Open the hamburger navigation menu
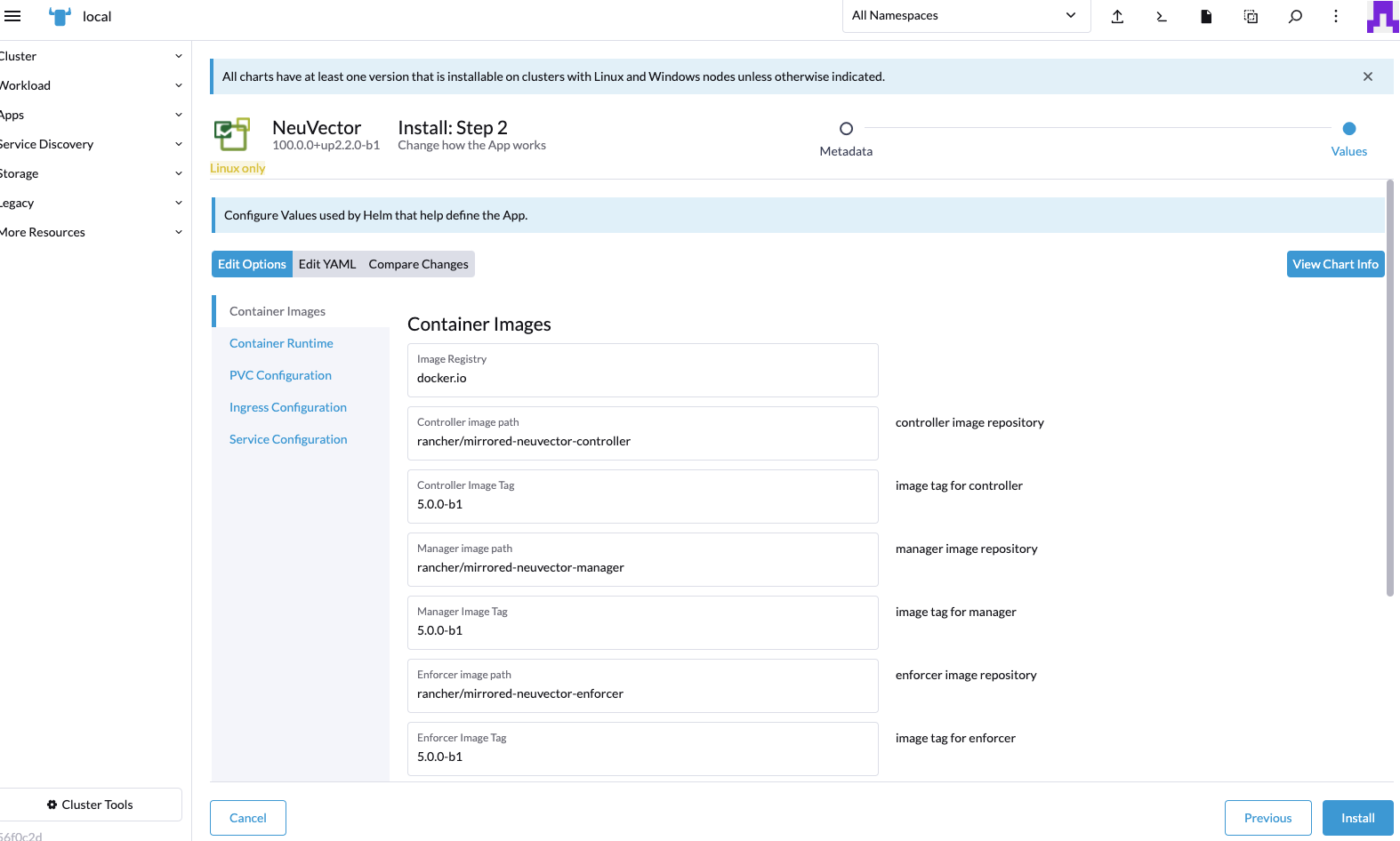The image size is (1400, 841). pyautogui.click(x=12, y=16)
